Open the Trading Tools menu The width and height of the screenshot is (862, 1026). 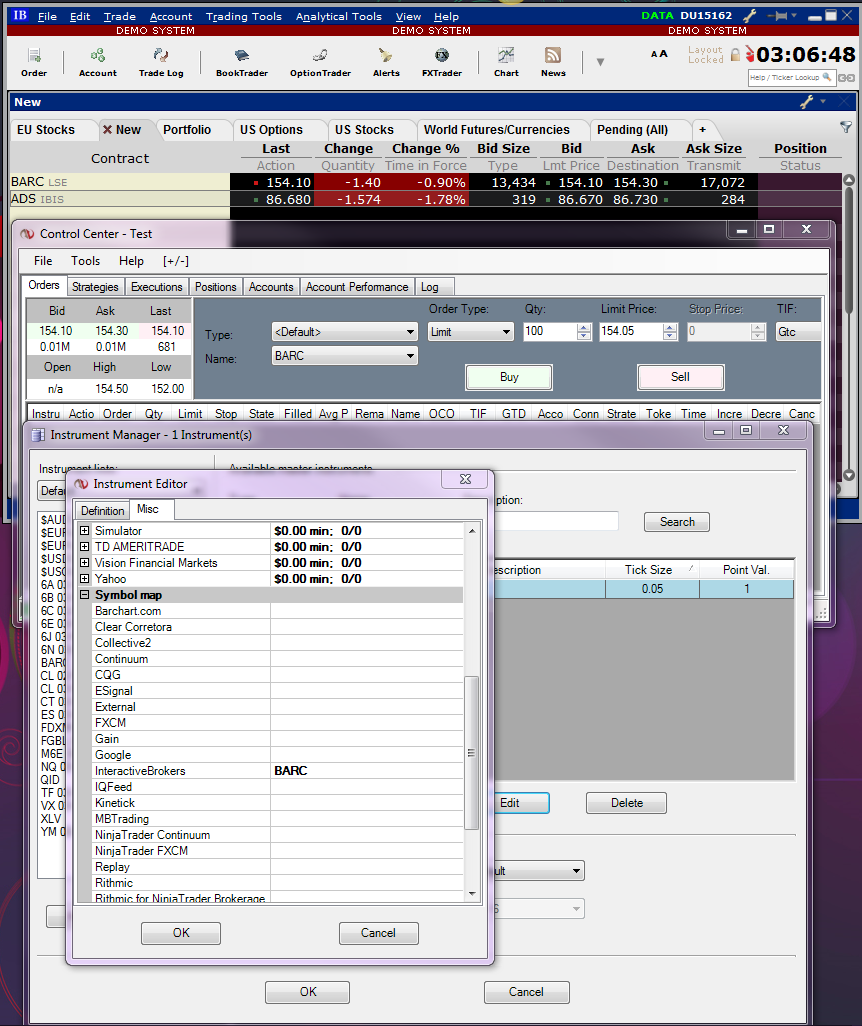point(243,16)
